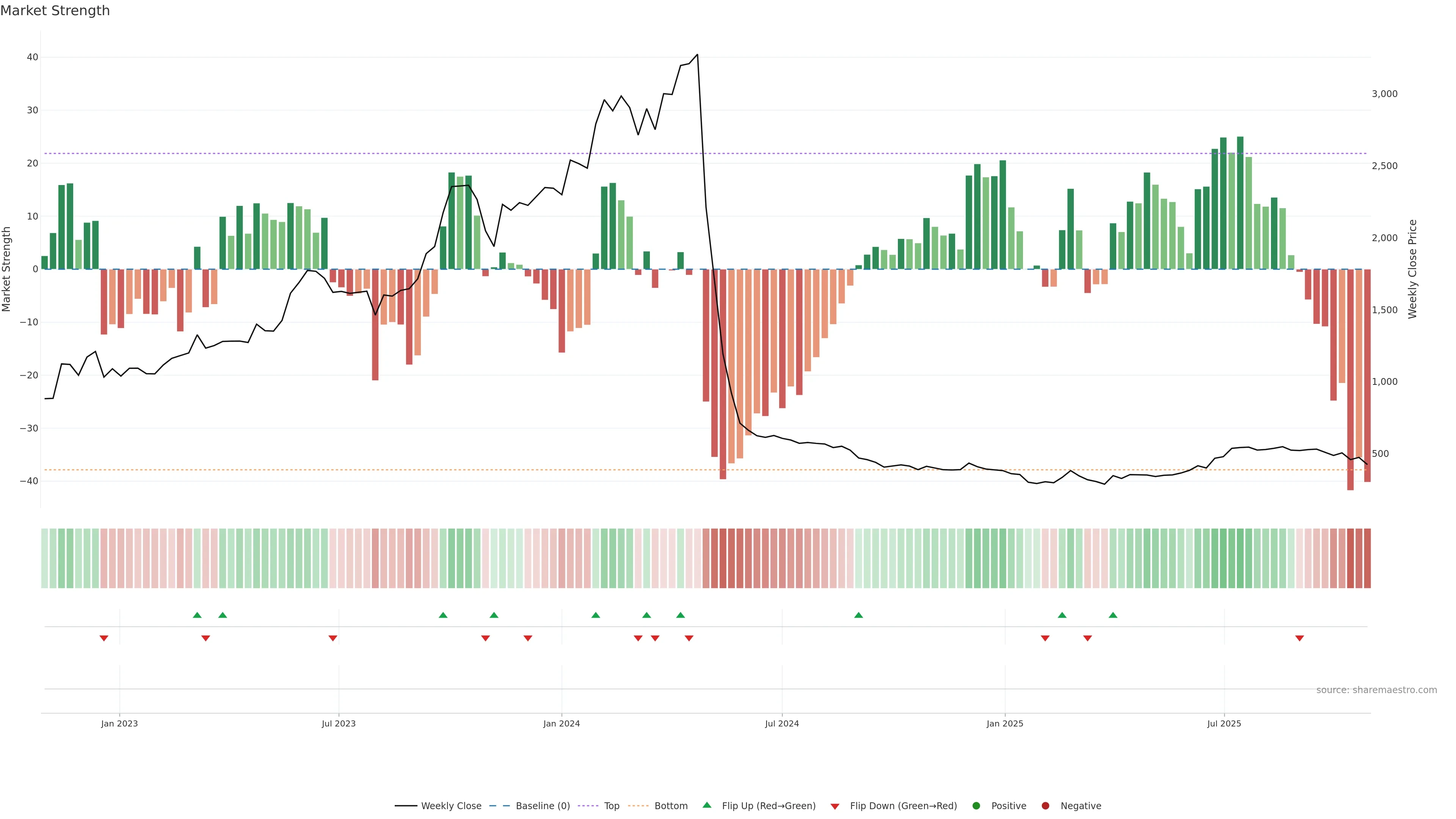Click the first red flip-down triangle marker

[104, 638]
